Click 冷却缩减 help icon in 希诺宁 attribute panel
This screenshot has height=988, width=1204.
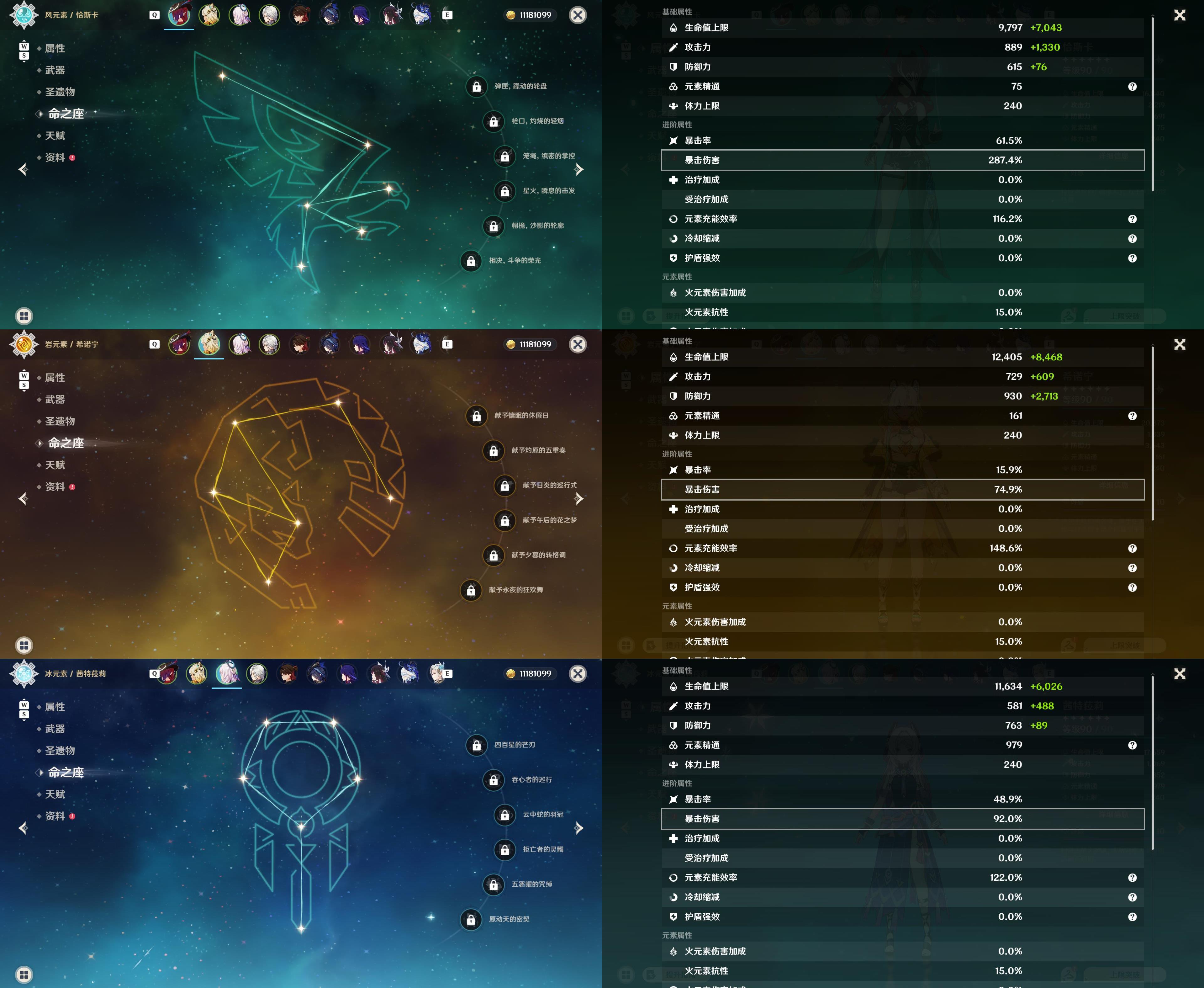click(x=1132, y=568)
